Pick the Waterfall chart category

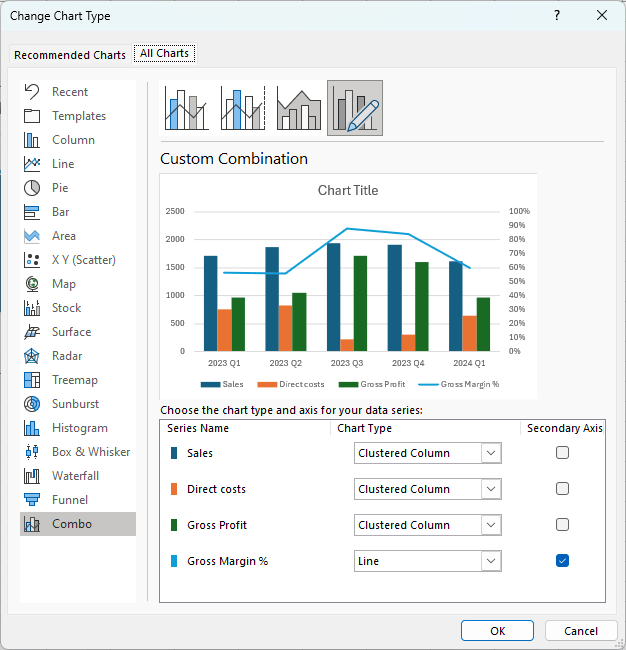77,476
